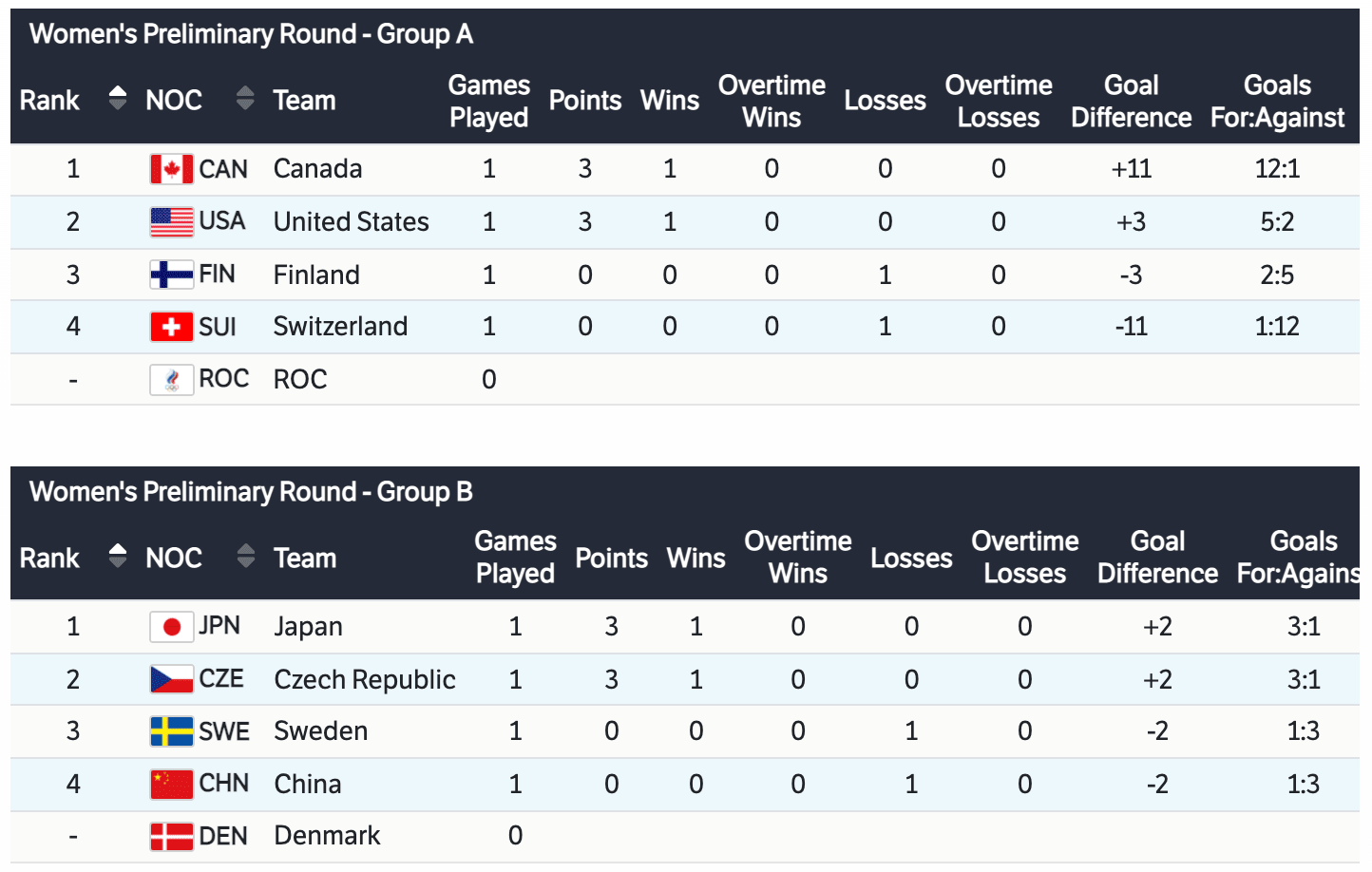Click the Group A Points column header
The image size is (1372, 872).
(x=585, y=101)
